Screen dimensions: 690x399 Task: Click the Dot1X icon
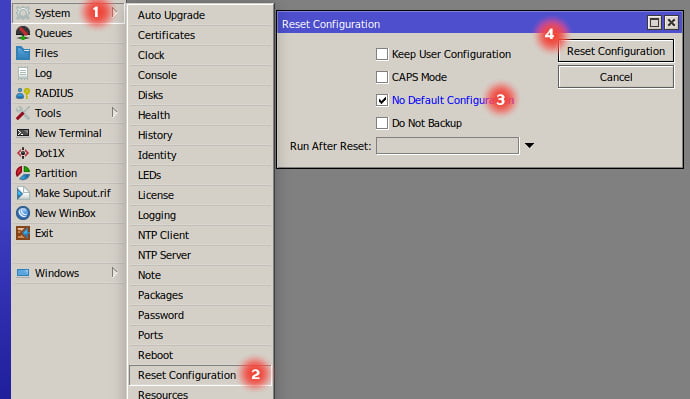pos(23,153)
